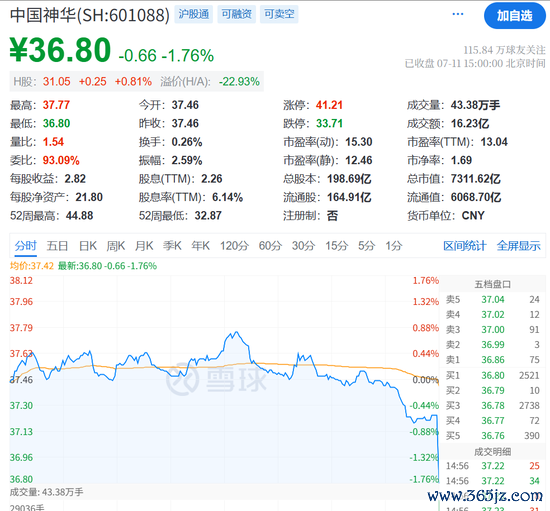The image size is (550, 511).
Task: Select the 卖4 order row at 37.02
Action: point(492,315)
